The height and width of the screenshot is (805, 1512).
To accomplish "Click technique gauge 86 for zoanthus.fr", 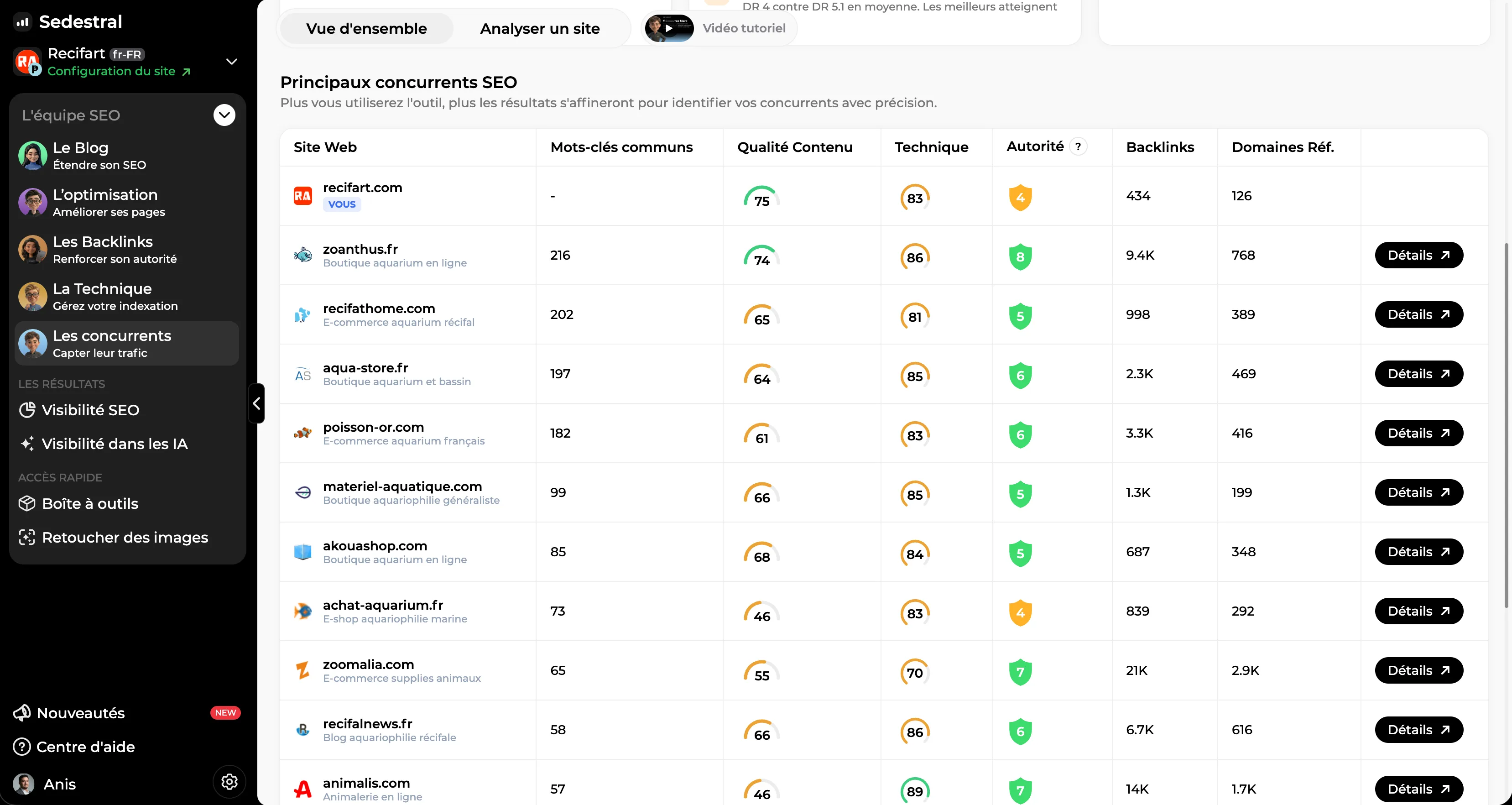I will tap(914, 257).
